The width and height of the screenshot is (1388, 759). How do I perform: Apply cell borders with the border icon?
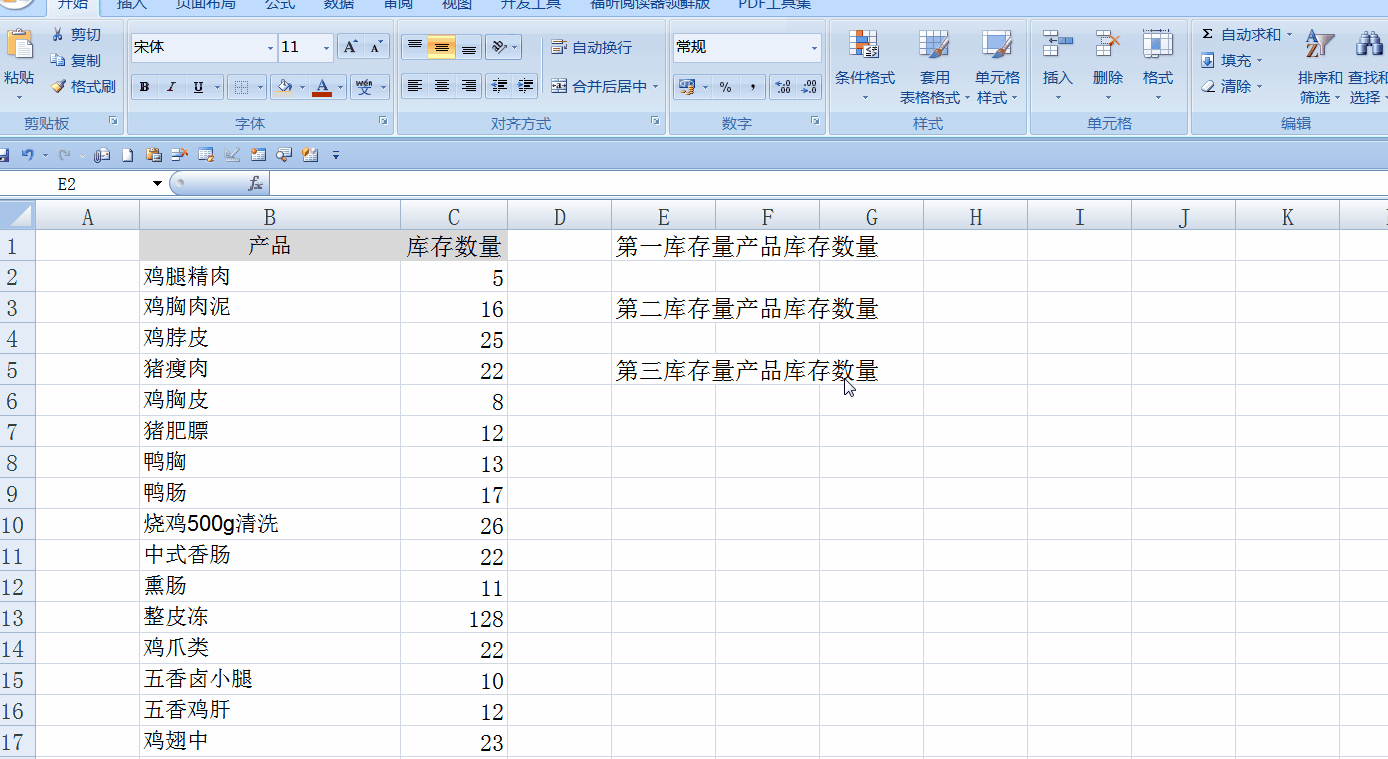tap(241, 87)
